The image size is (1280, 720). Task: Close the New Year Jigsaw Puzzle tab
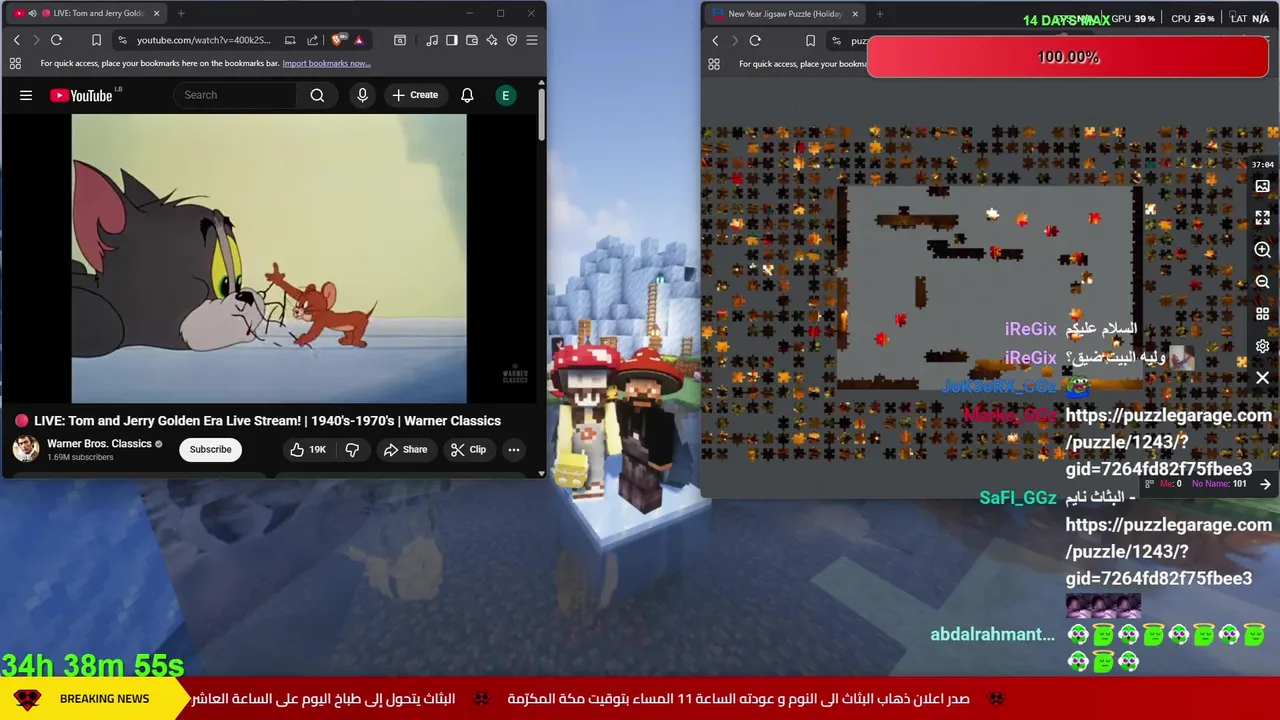click(x=855, y=14)
